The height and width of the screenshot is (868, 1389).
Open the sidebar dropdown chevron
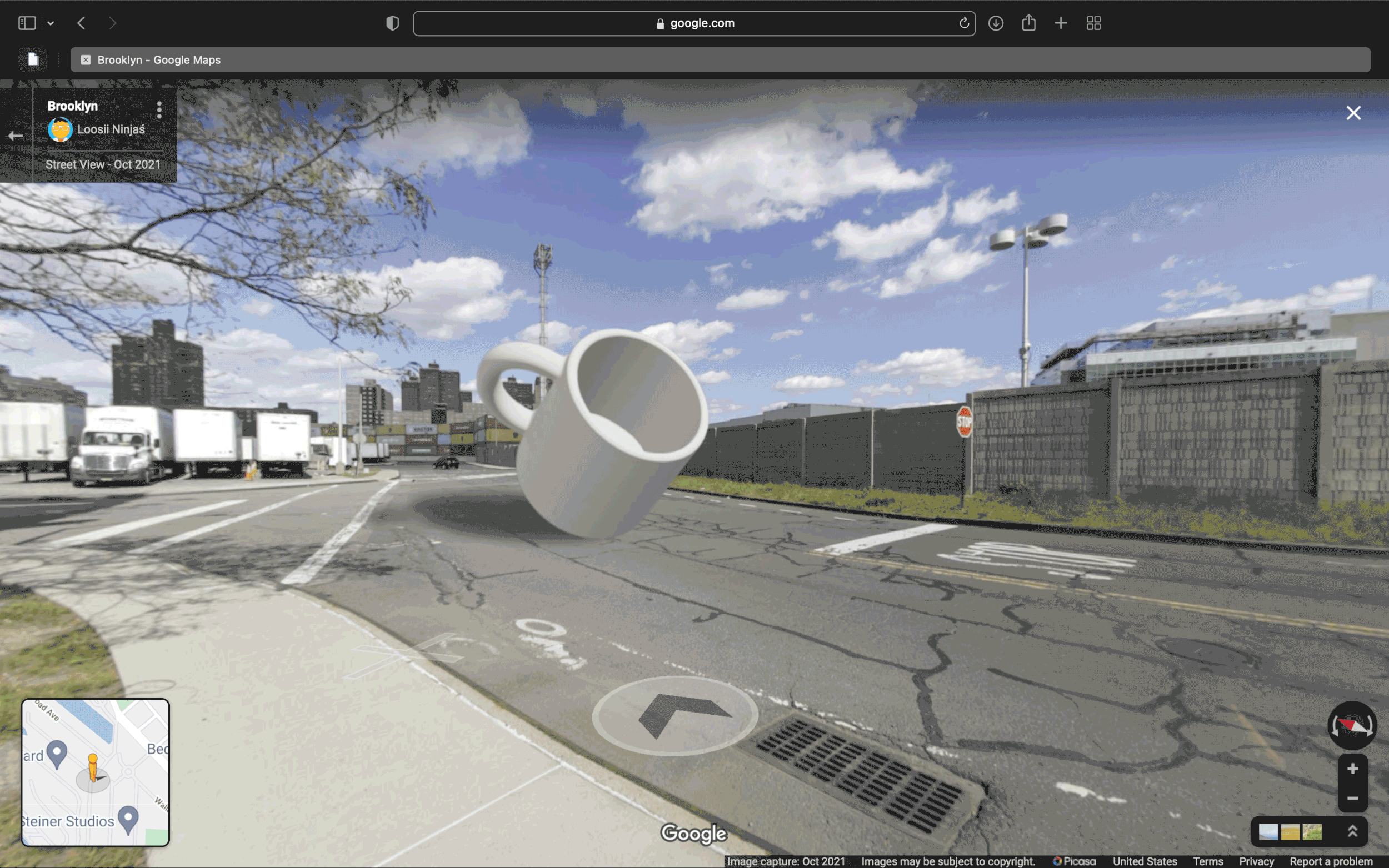(x=51, y=23)
